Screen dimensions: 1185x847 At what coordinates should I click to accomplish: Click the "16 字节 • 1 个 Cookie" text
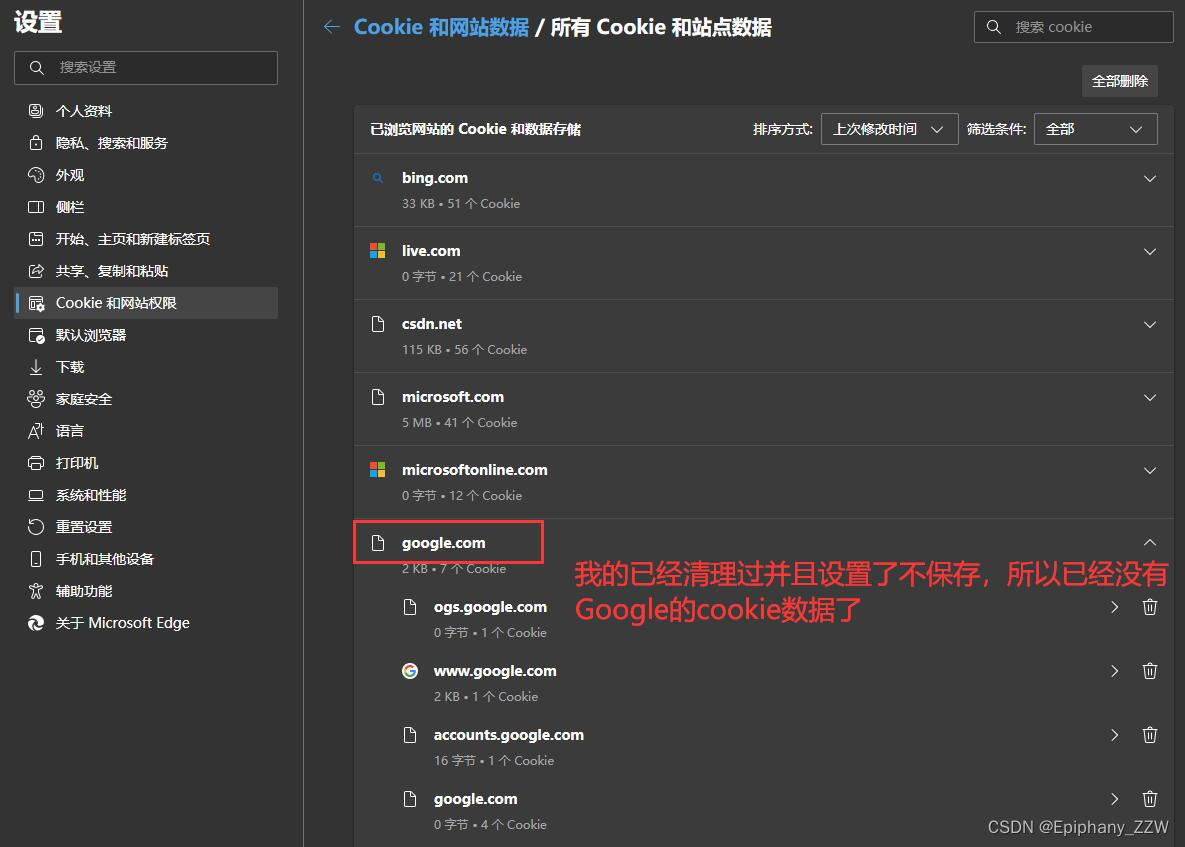click(493, 761)
